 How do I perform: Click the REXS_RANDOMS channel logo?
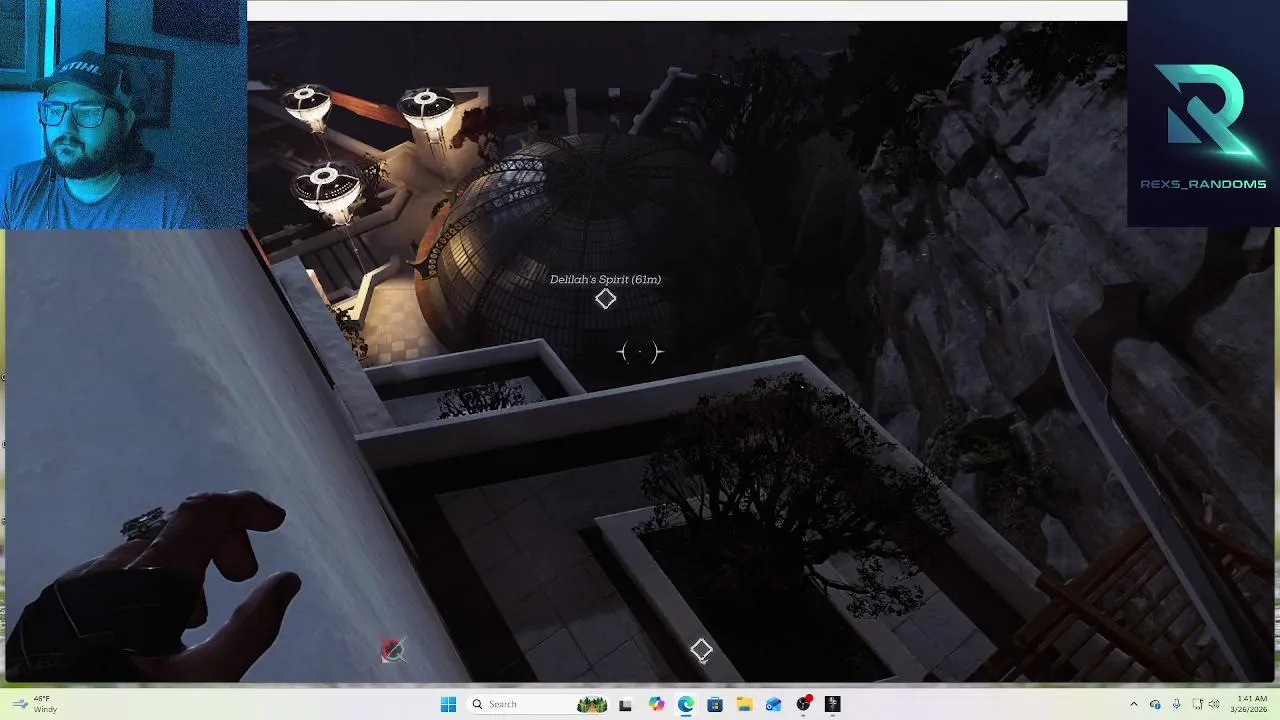point(1204,113)
